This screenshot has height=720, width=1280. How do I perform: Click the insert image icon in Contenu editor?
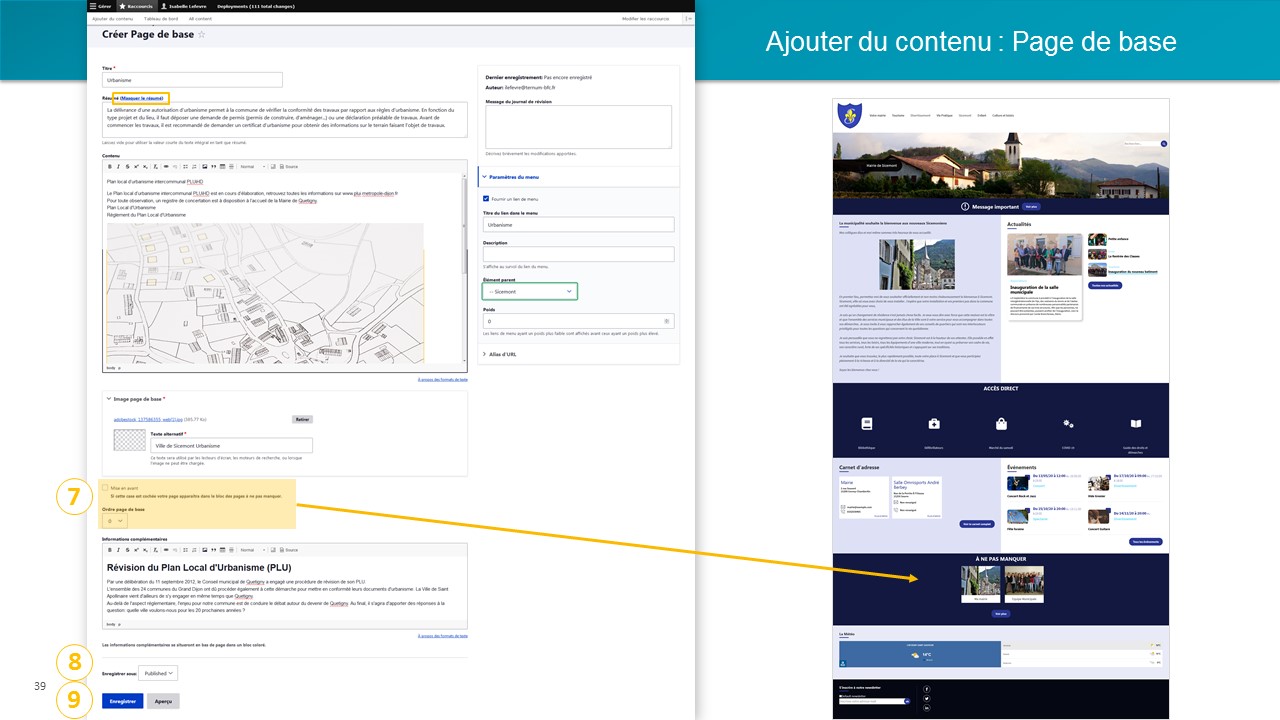pos(204,166)
